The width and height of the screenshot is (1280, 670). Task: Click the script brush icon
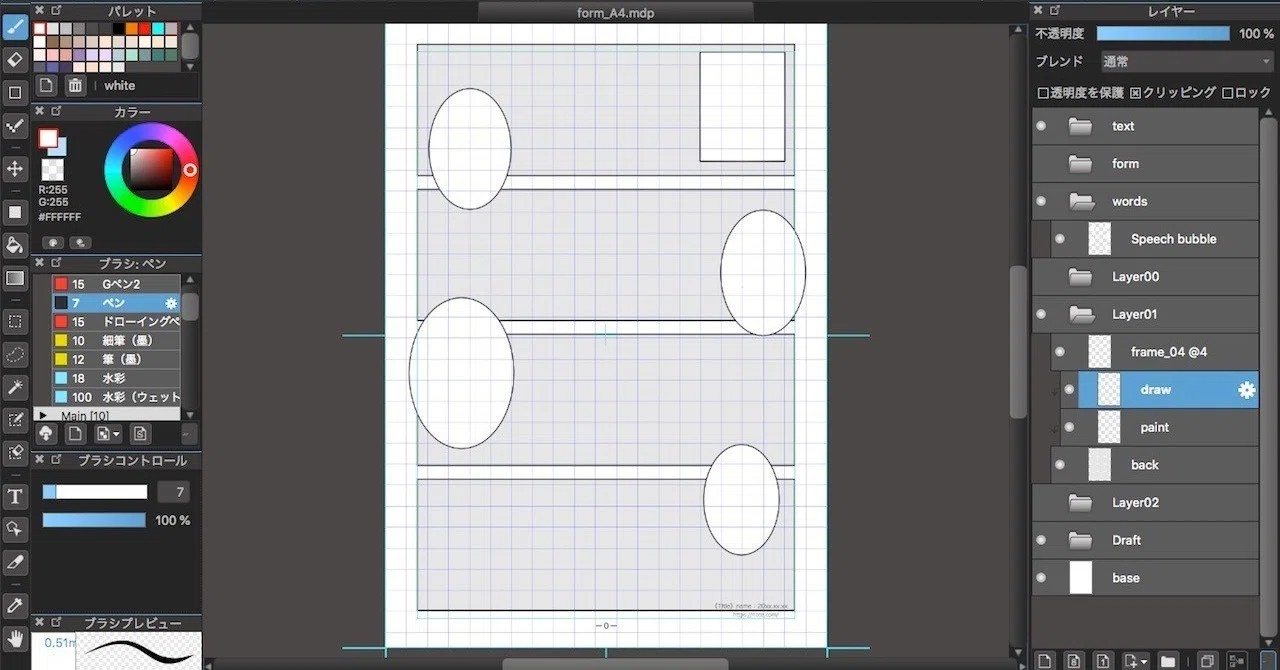click(140, 433)
